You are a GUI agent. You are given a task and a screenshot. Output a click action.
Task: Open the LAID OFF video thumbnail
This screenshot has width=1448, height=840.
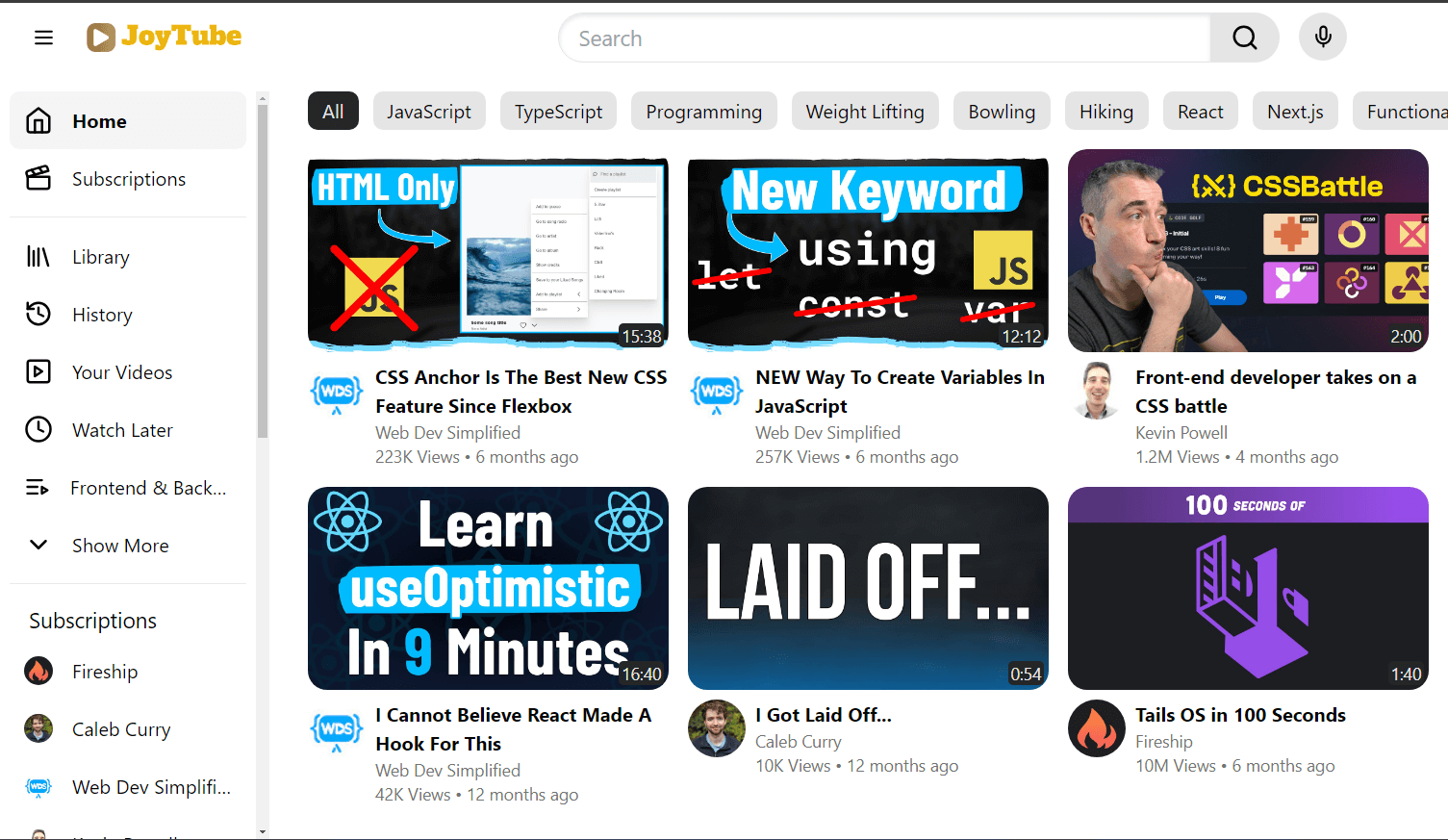(868, 588)
